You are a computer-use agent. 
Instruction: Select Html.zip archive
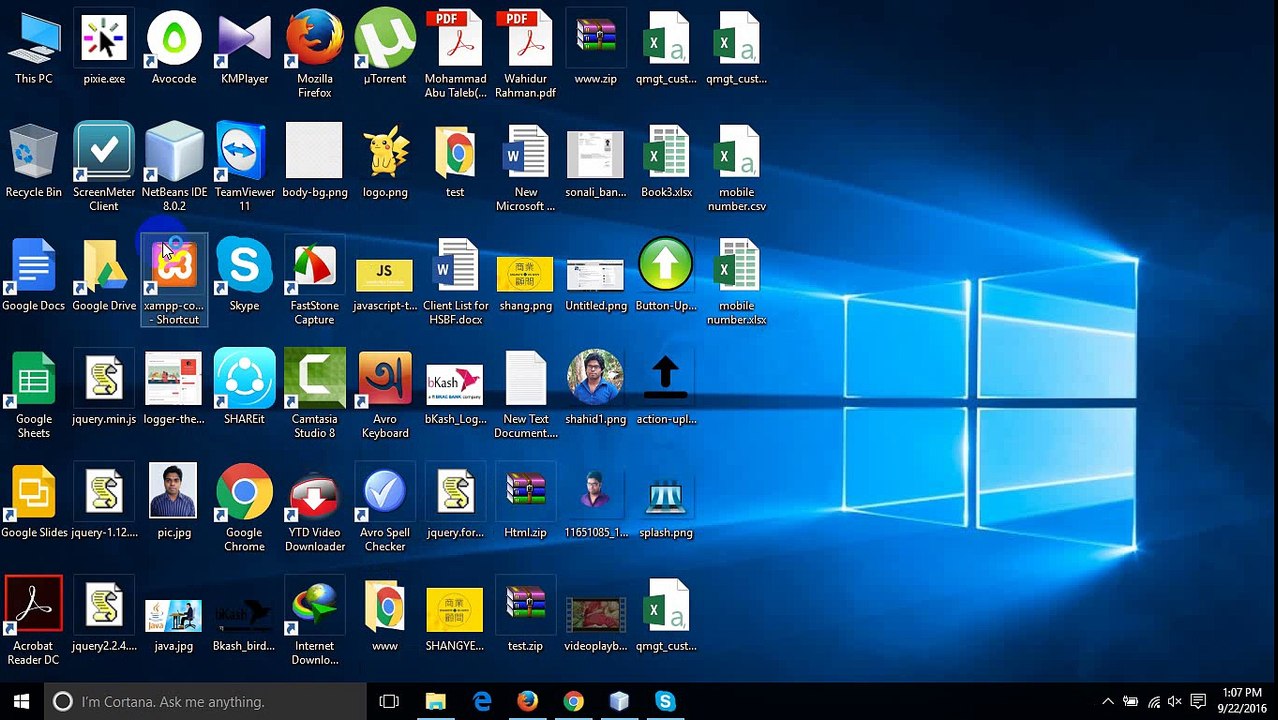tap(525, 501)
